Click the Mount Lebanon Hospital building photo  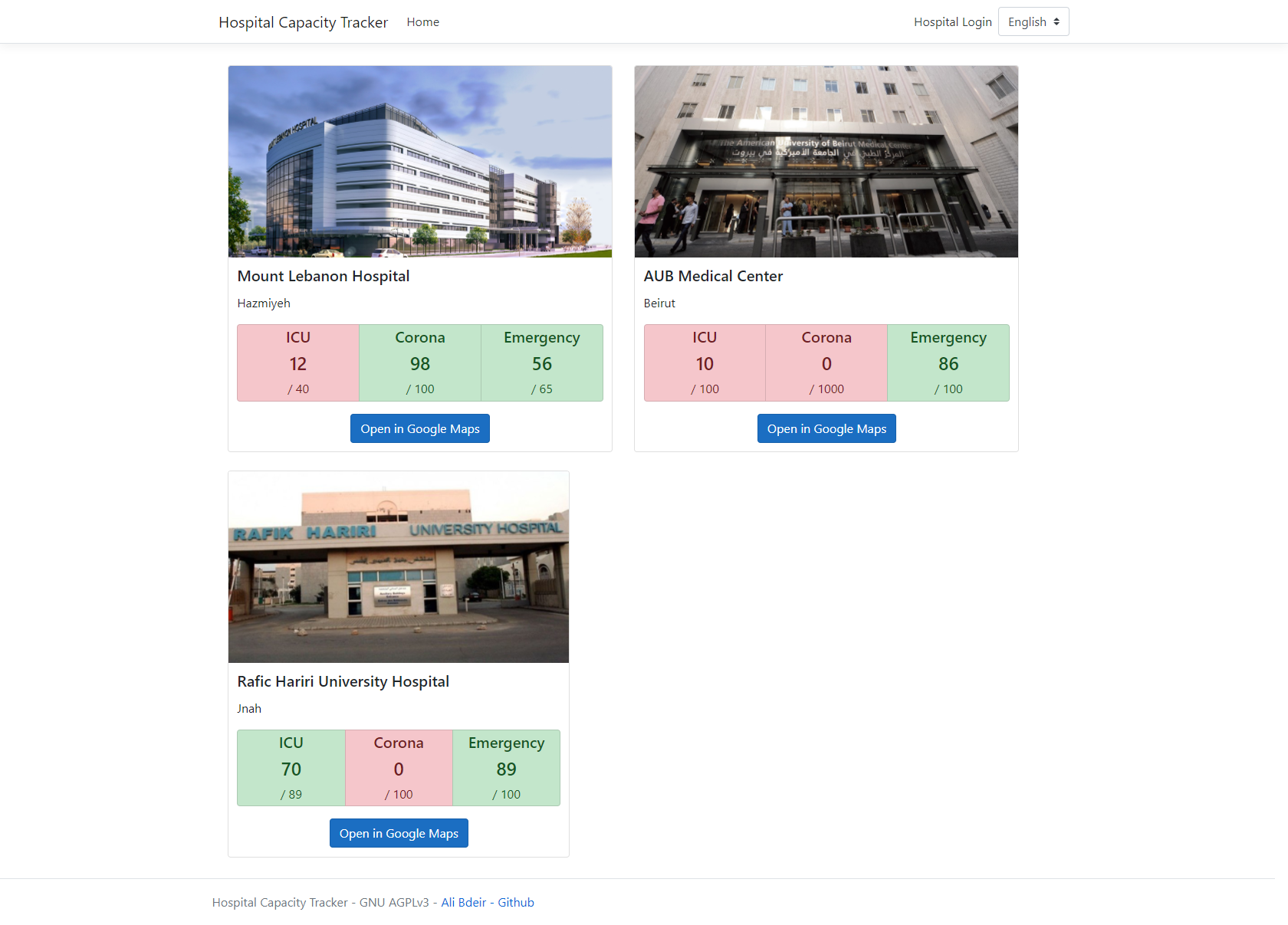click(420, 161)
